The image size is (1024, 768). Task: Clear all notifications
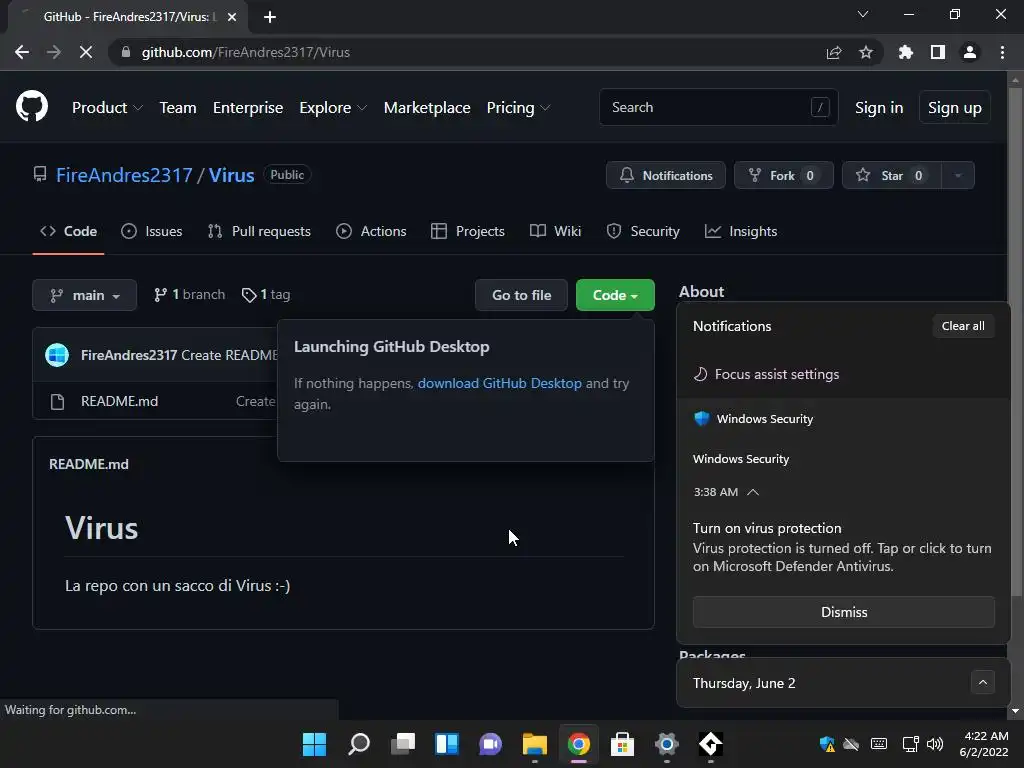tap(963, 326)
